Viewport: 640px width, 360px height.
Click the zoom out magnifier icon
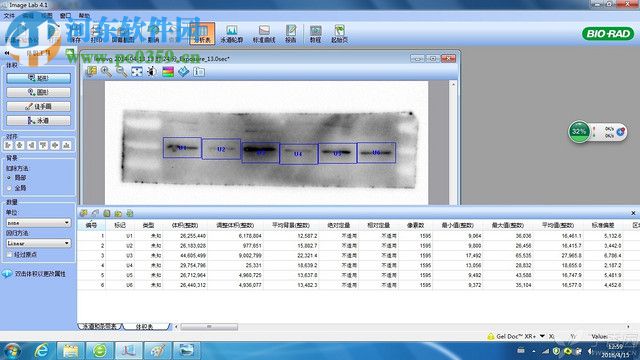tap(122, 71)
